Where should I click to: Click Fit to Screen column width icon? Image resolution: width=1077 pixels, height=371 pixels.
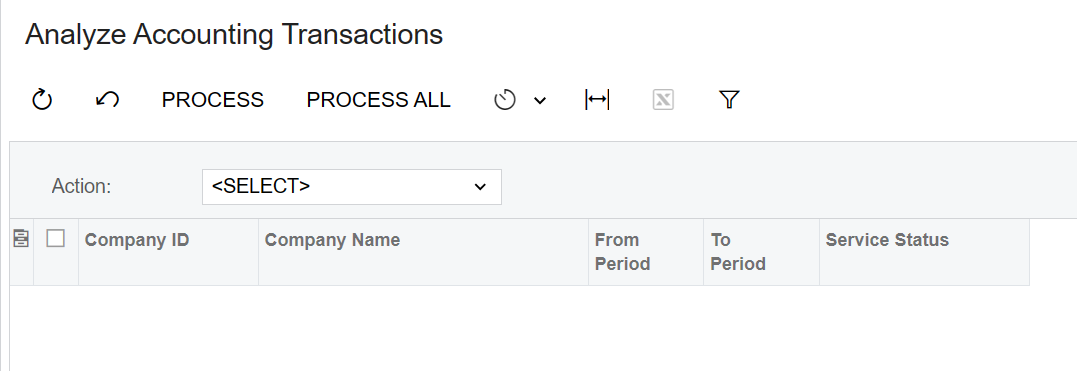pos(597,100)
